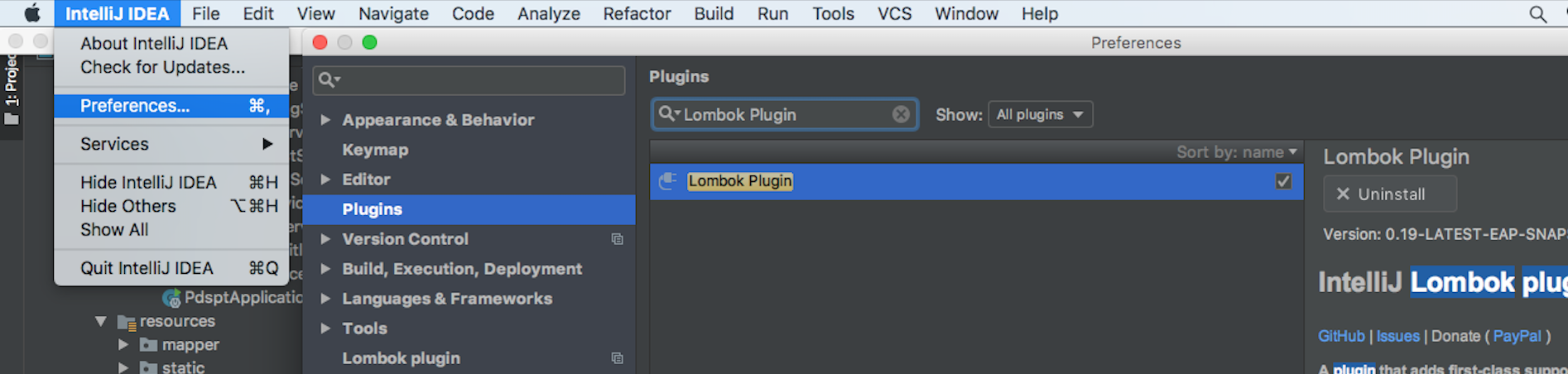Open the Refactor menu
Viewport: 1568px width, 374px height.
pos(637,14)
